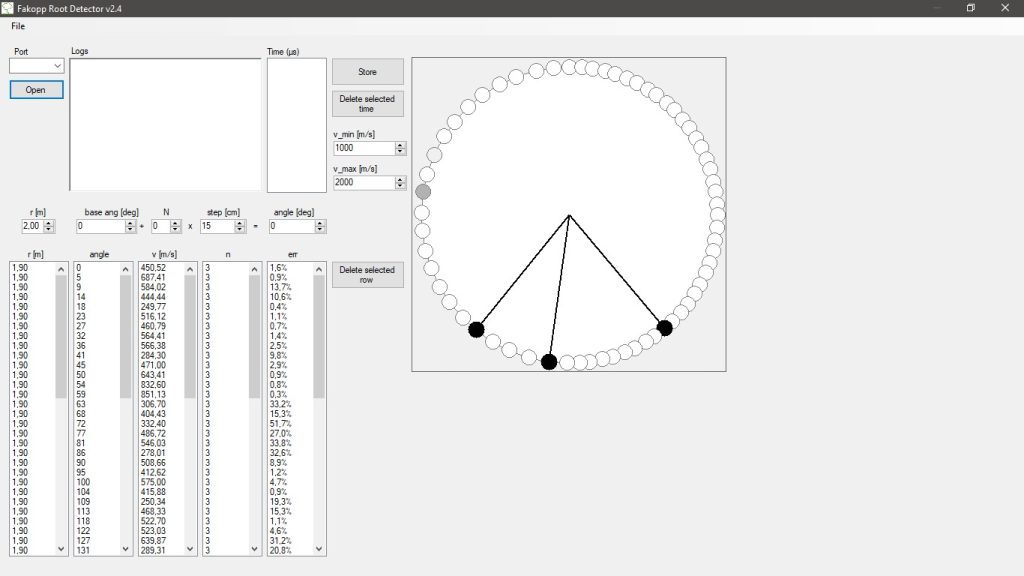Increase the r [m] radius stepper

coord(49,223)
